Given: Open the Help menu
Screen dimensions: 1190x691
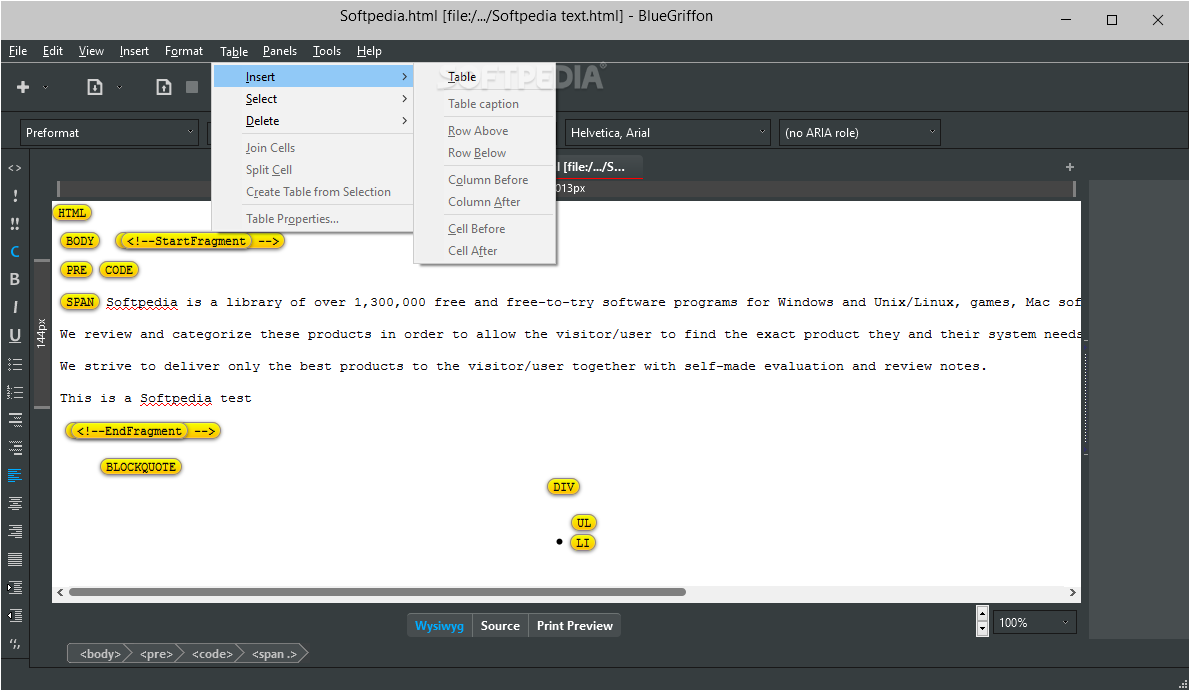Looking at the screenshot, I should [370, 51].
